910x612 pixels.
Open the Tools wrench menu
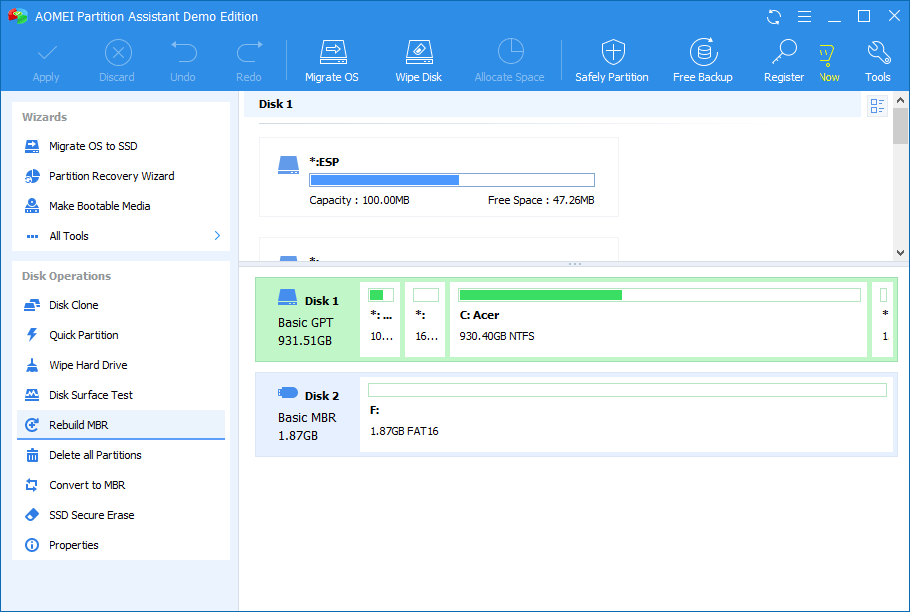pyautogui.click(x=878, y=61)
